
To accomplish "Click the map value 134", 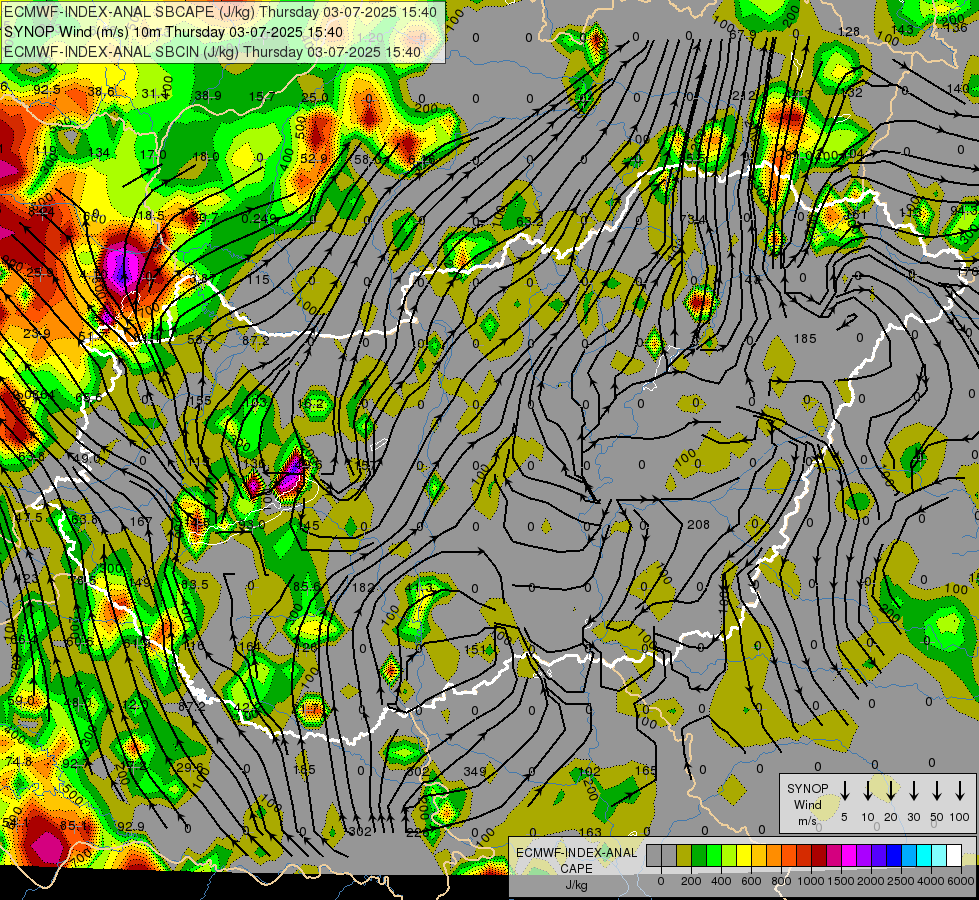I will [x=99, y=153].
